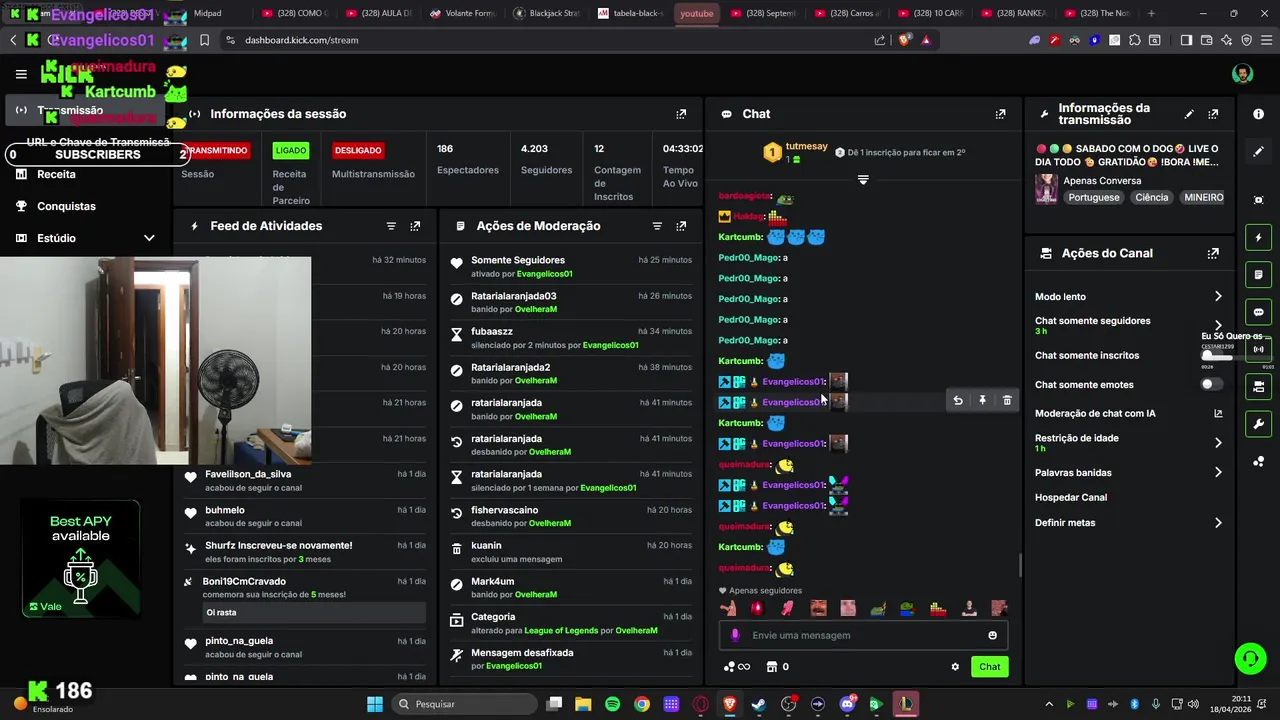The image size is (1280, 720).
Task: Reply to the hovered Evangelicos01 message
Action: coord(958,401)
